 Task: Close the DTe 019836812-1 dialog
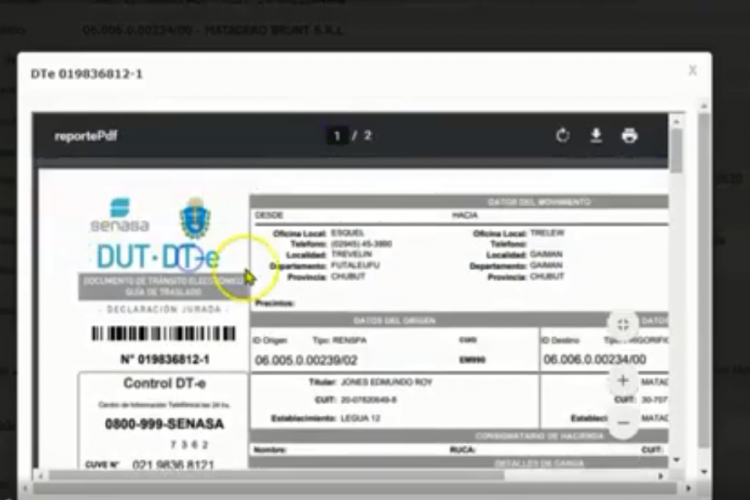[693, 70]
